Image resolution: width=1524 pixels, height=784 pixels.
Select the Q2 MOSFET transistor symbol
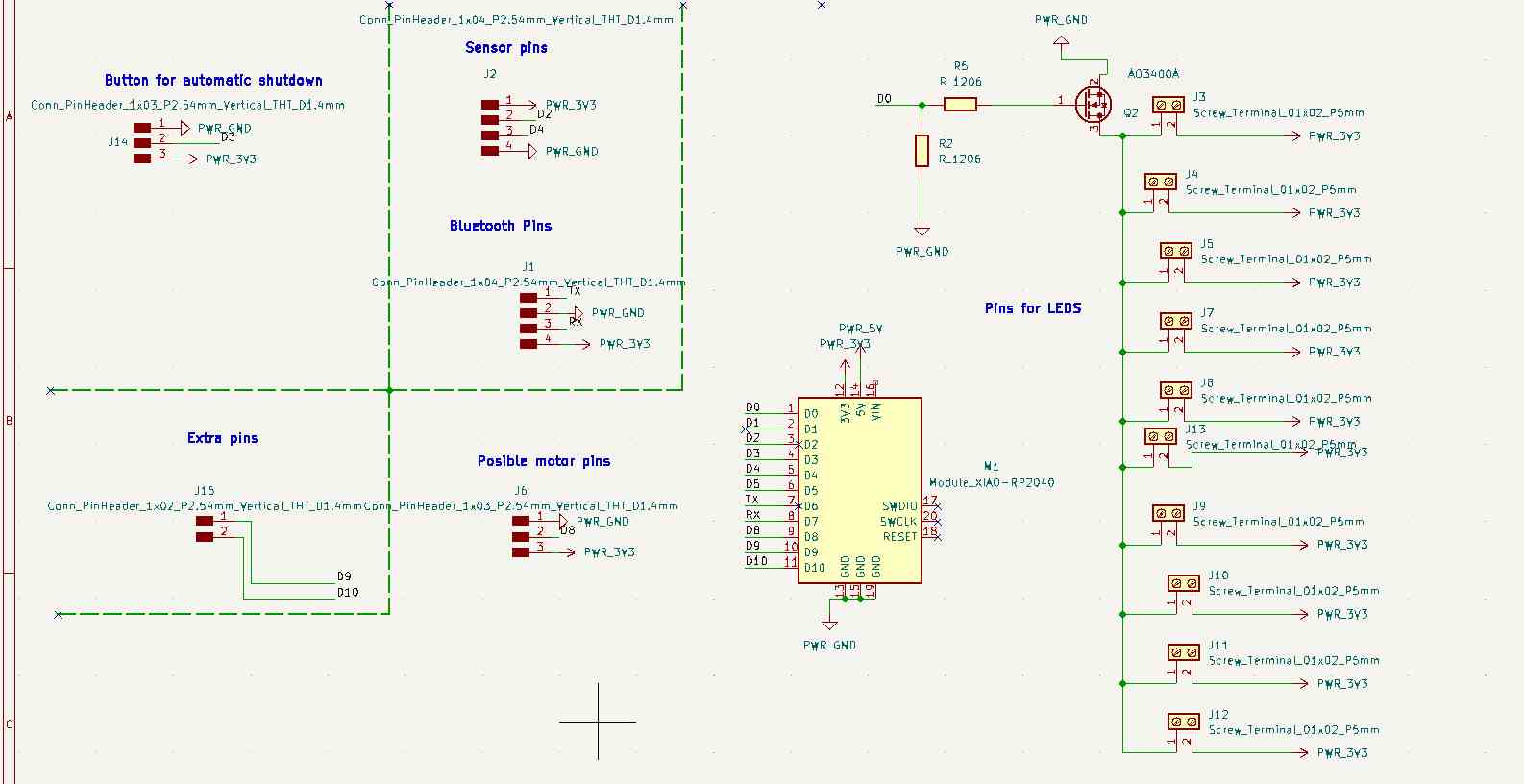[1093, 103]
